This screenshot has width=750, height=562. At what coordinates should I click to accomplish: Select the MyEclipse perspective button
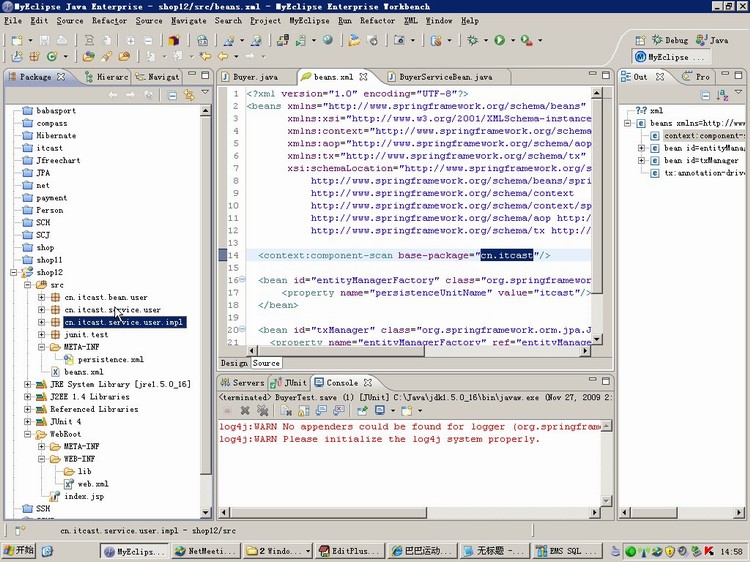point(669,57)
